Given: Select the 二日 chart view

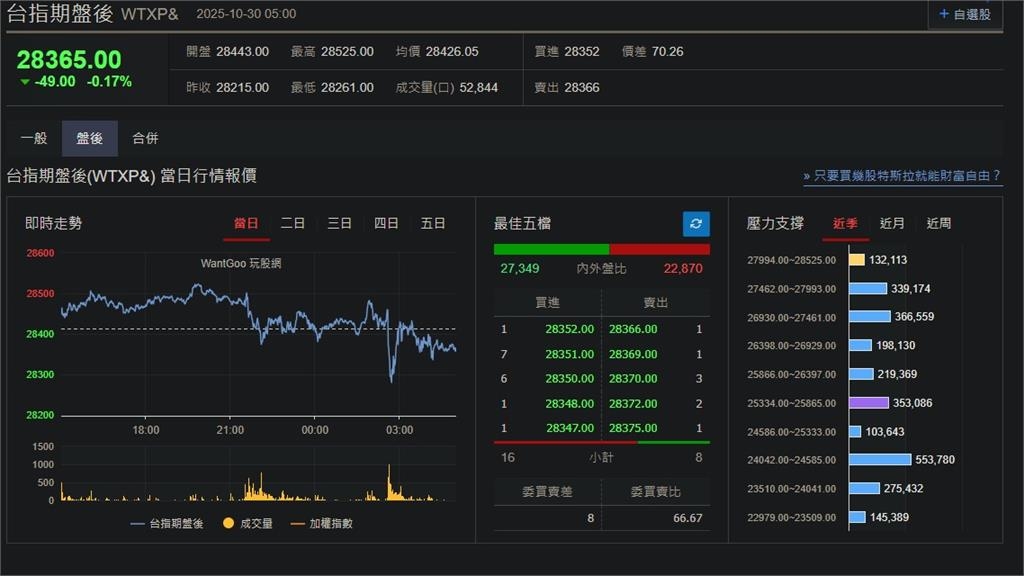Looking at the screenshot, I should pyautogui.click(x=293, y=223).
